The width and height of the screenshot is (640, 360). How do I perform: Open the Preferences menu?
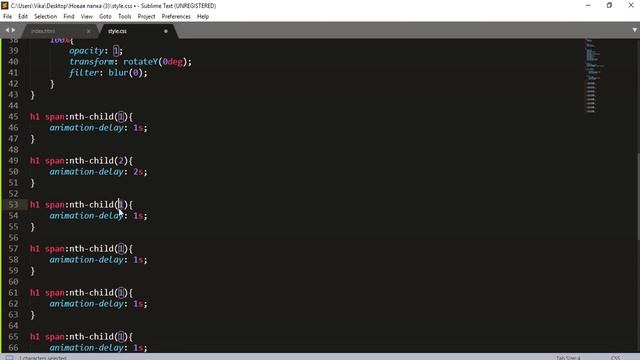coord(176,16)
